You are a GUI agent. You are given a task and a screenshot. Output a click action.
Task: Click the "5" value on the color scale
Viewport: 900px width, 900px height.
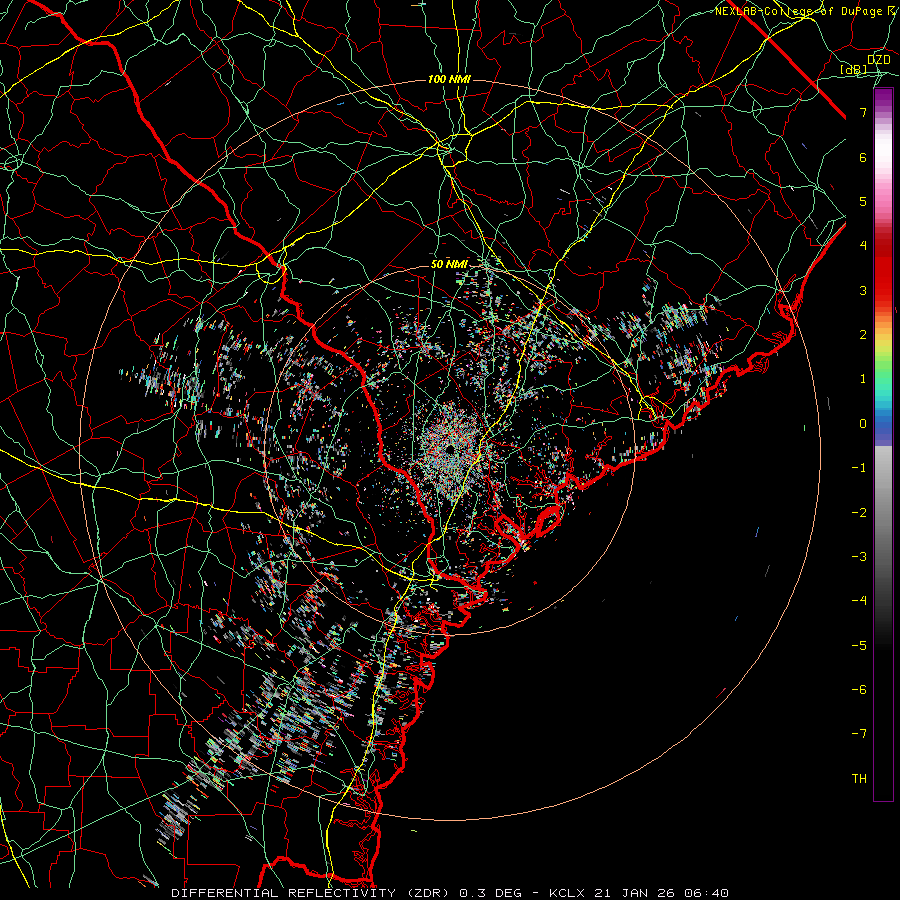pyautogui.click(x=863, y=201)
